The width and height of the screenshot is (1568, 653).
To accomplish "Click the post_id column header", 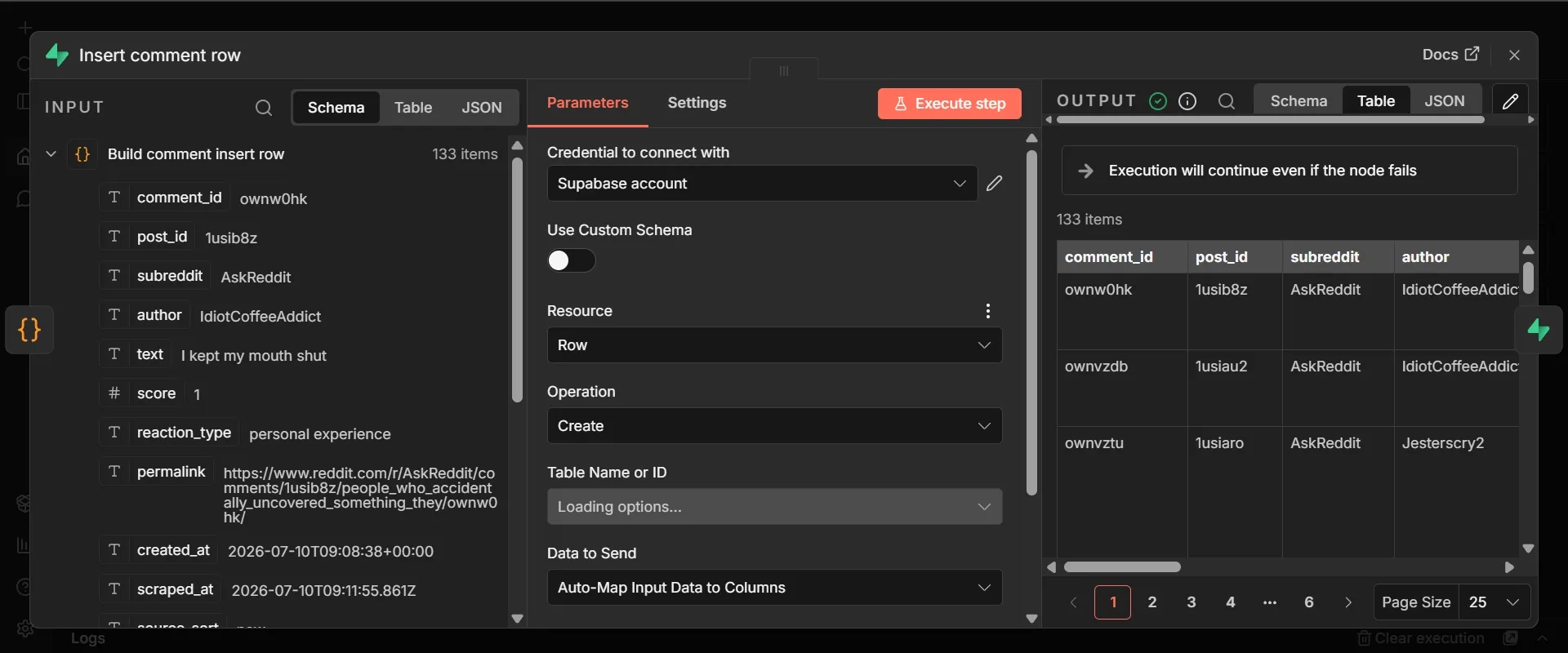I will point(1235,257).
